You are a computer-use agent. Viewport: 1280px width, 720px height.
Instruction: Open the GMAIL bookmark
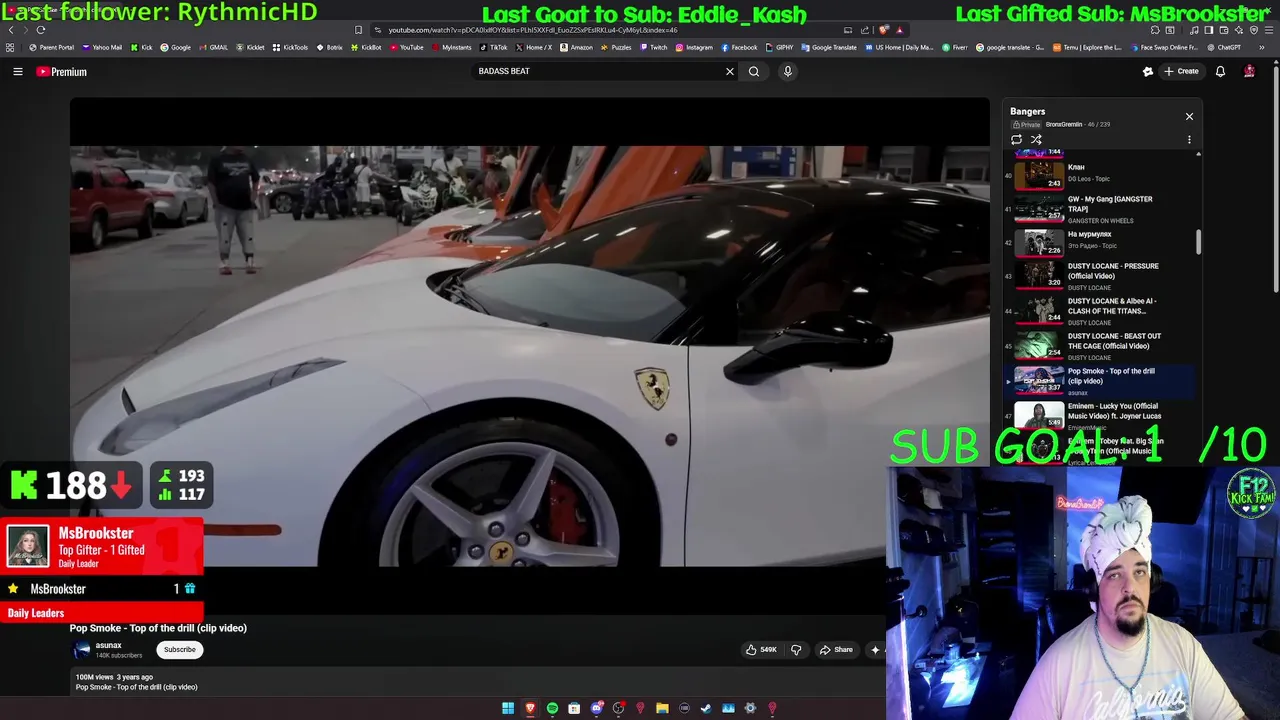[x=213, y=47]
